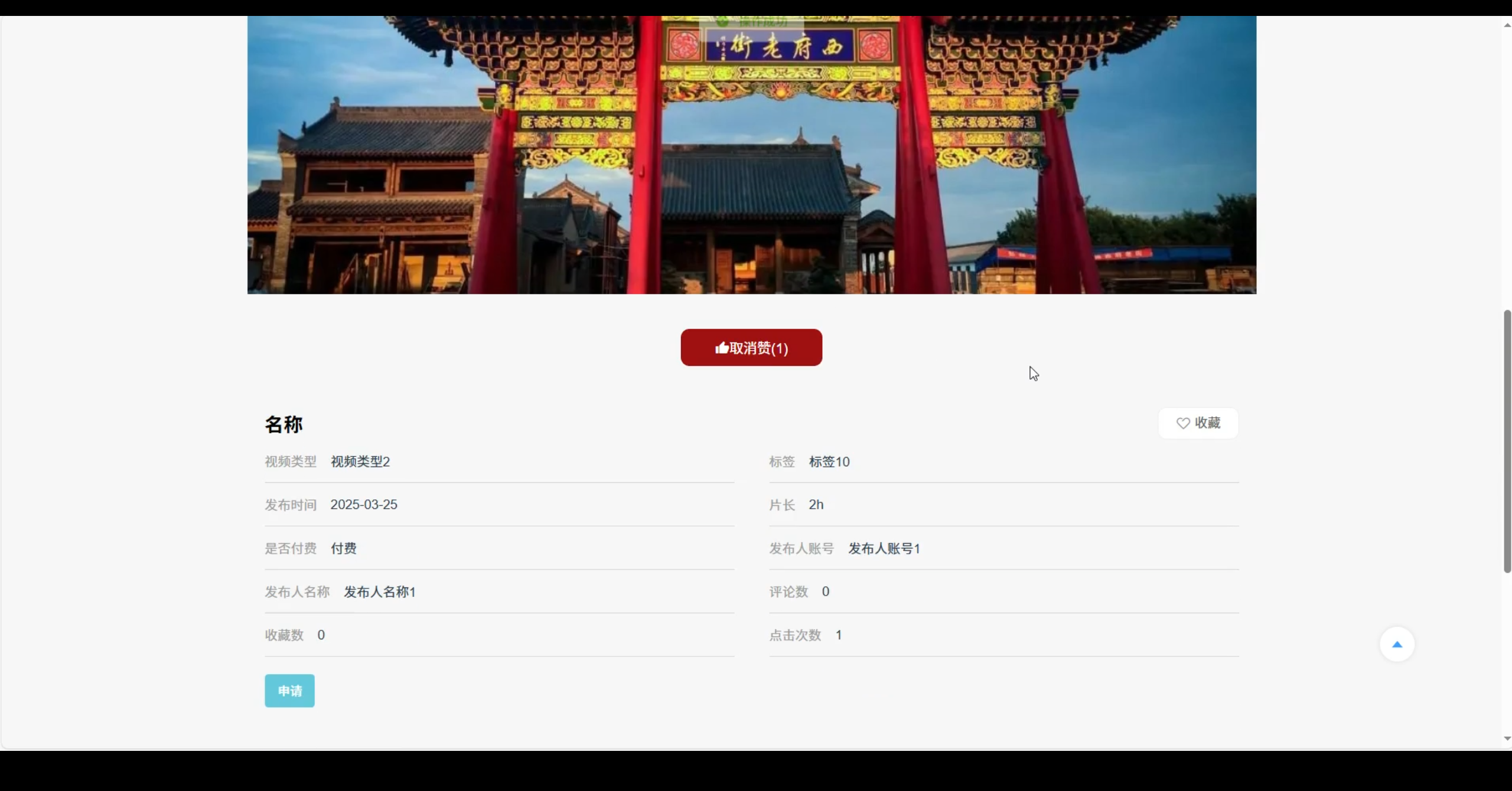The height and width of the screenshot is (791, 1512).
Task: Click the blue back-to-top arrow icon
Action: tap(1397, 645)
